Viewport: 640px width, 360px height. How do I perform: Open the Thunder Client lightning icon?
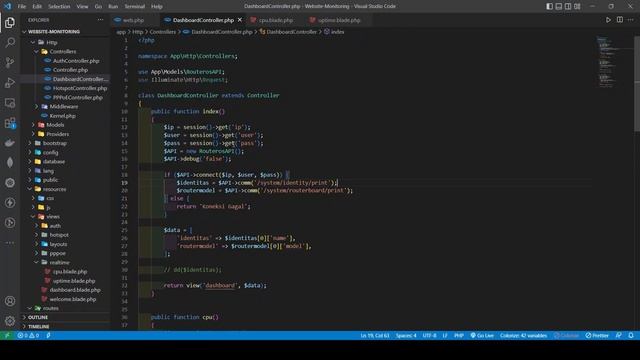click(10, 202)
